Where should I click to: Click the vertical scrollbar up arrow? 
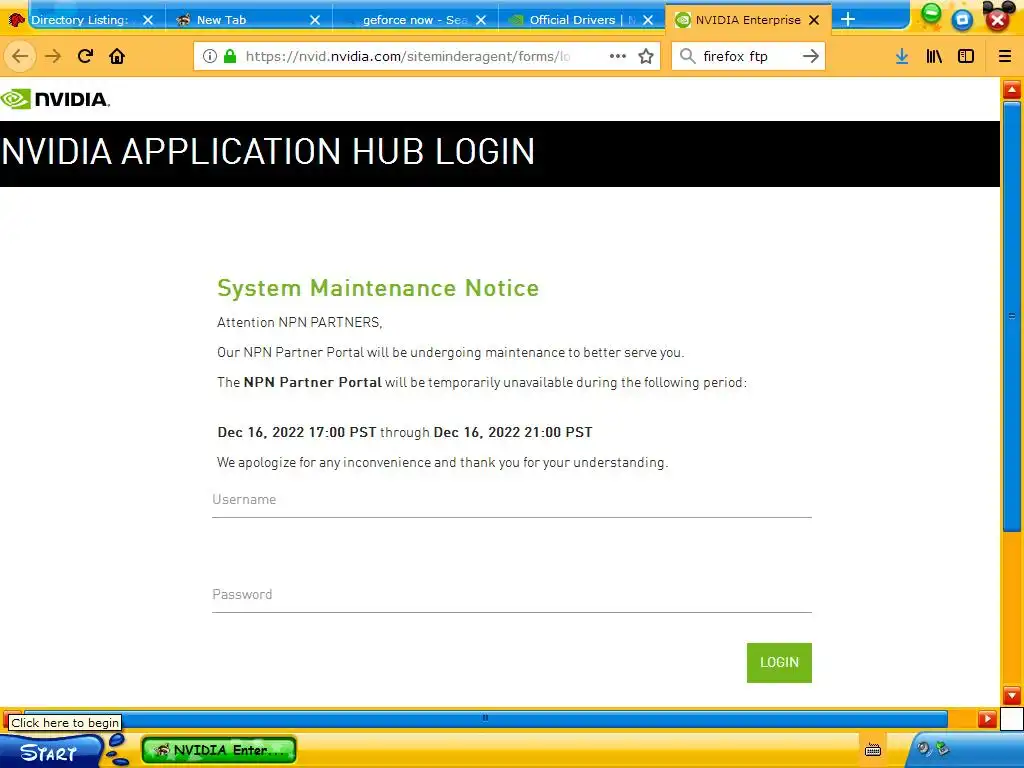(x=1012, y=89)
